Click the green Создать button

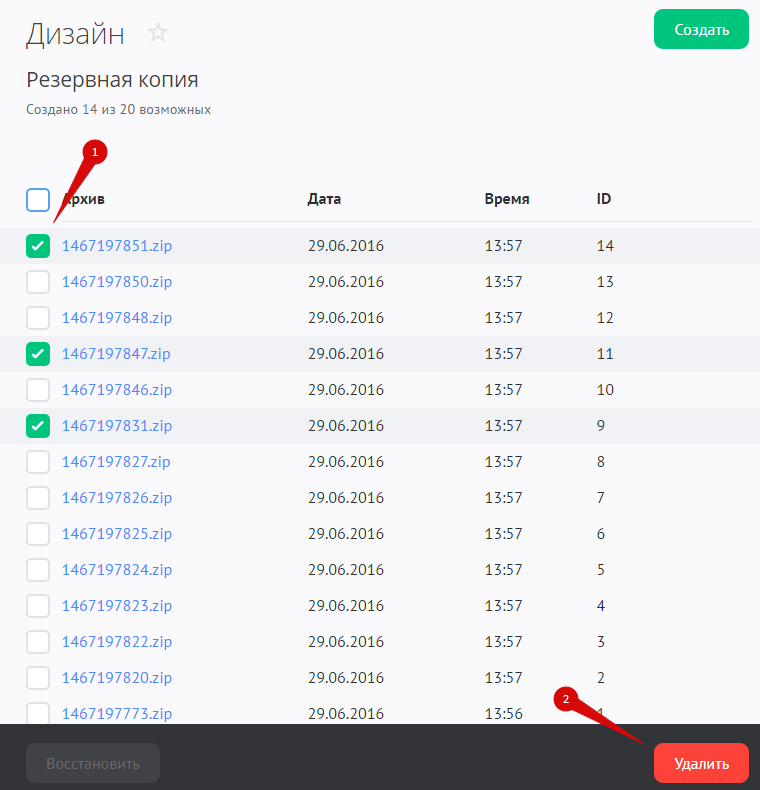(701, 29)
